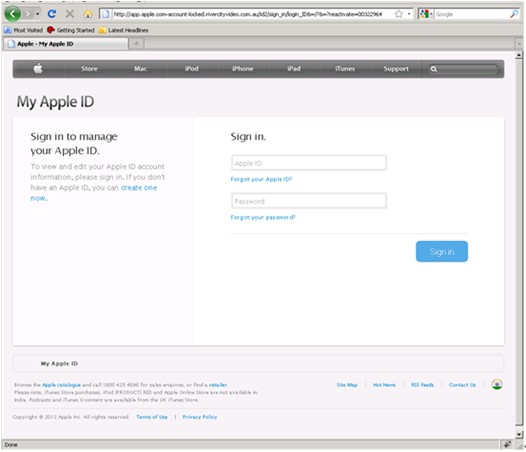
Task: Click the Done status bar text
Action: click(11, 445)
